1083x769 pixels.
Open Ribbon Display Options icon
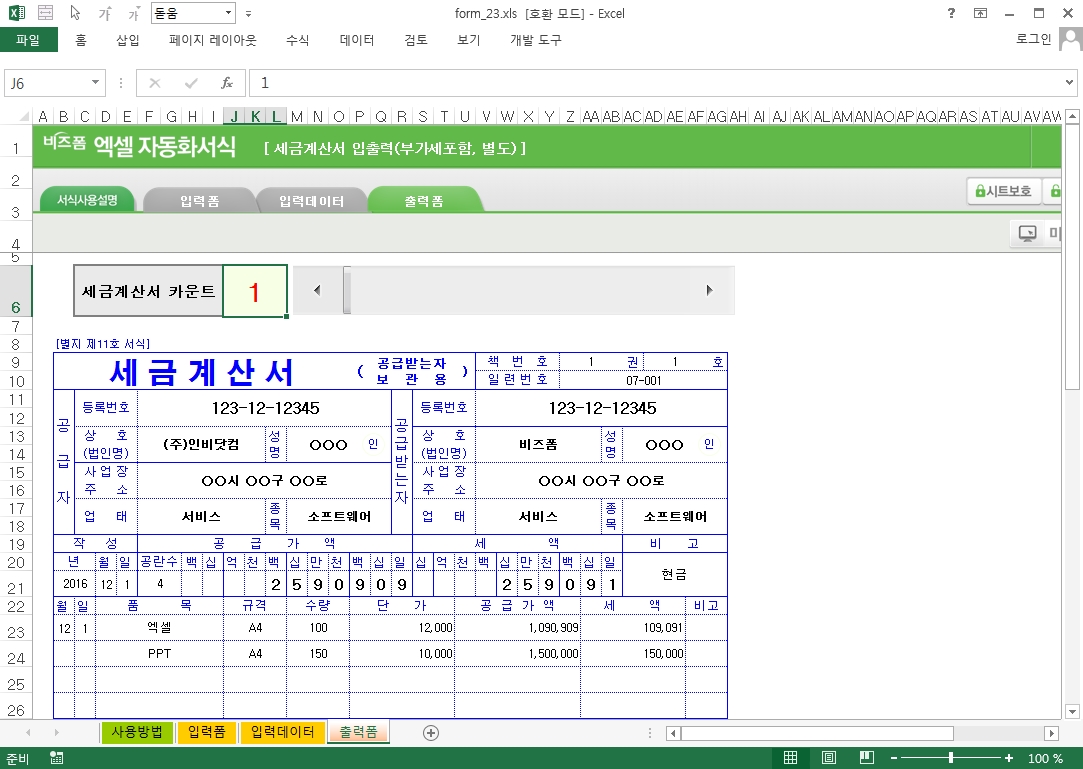click(x=980, y=14)
